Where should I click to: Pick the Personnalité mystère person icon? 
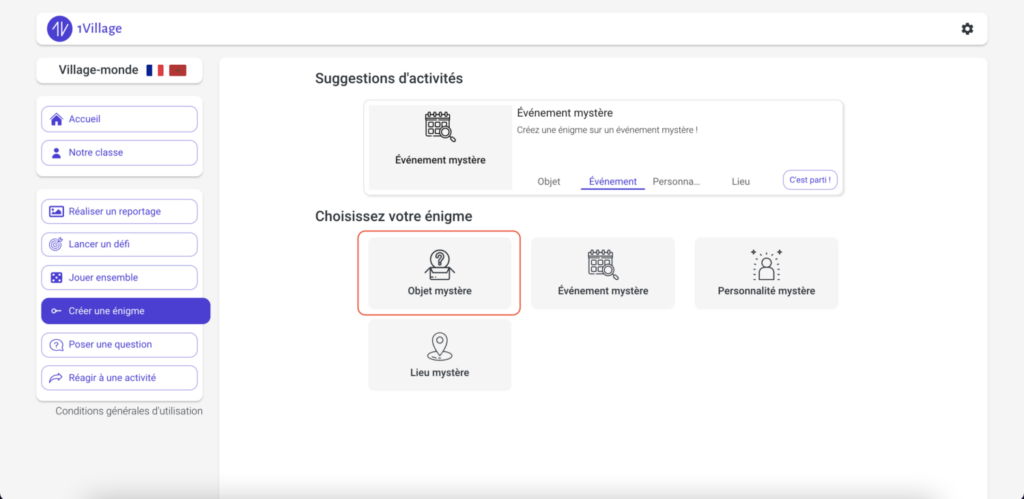pos(766,265)
